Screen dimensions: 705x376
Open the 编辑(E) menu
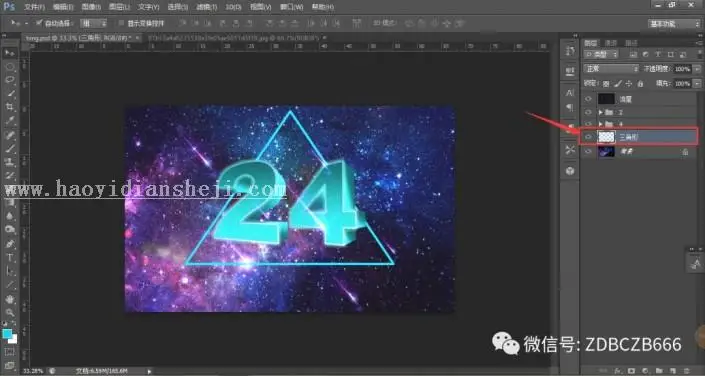(62, 7)
